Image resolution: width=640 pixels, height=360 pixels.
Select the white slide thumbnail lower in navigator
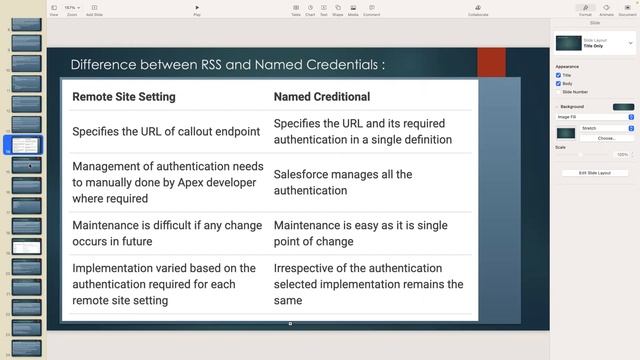[x=26, y=247]
